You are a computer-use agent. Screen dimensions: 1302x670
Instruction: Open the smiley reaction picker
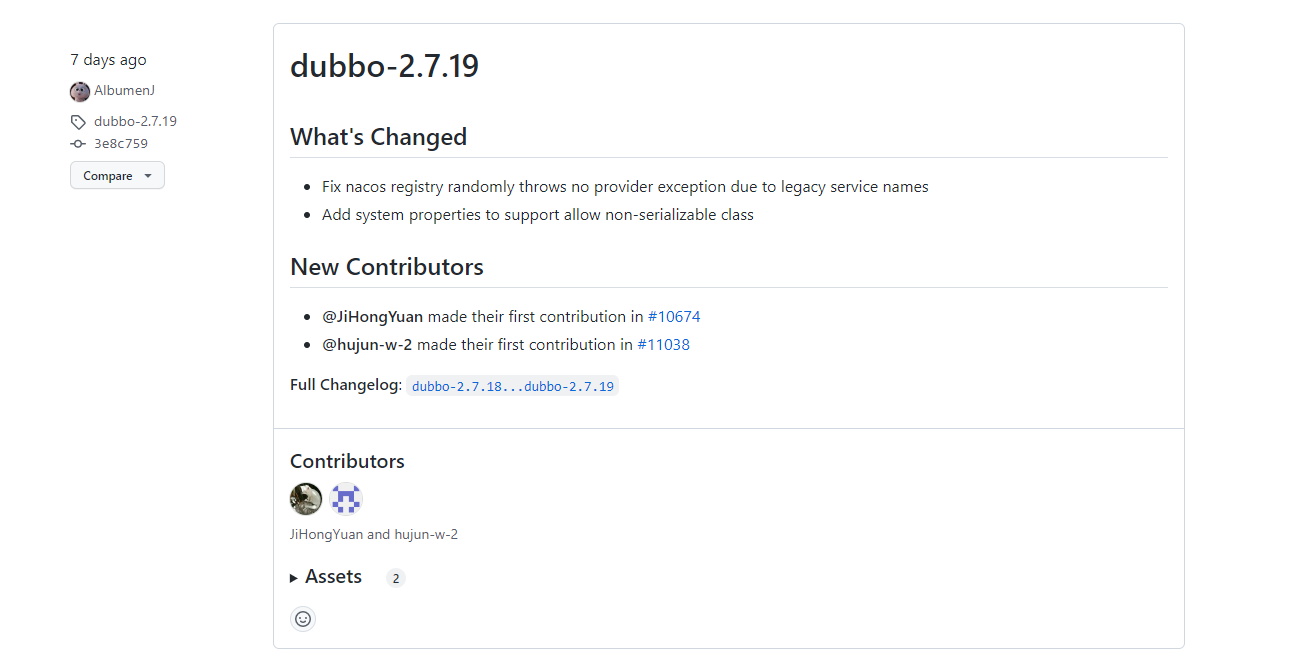coord(303,619)
